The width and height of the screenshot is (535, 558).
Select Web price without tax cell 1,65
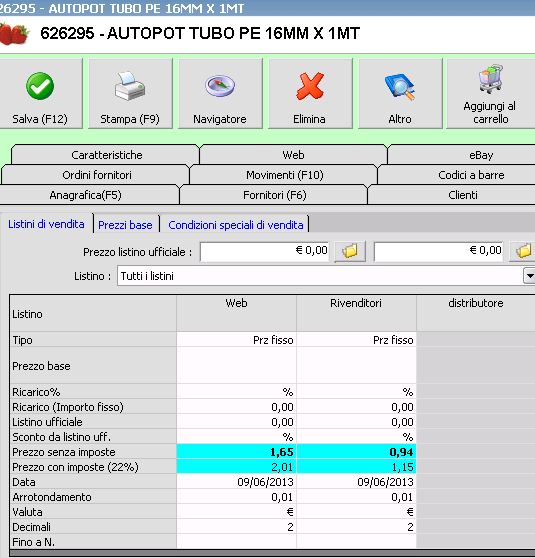click(x=237, y=452)
